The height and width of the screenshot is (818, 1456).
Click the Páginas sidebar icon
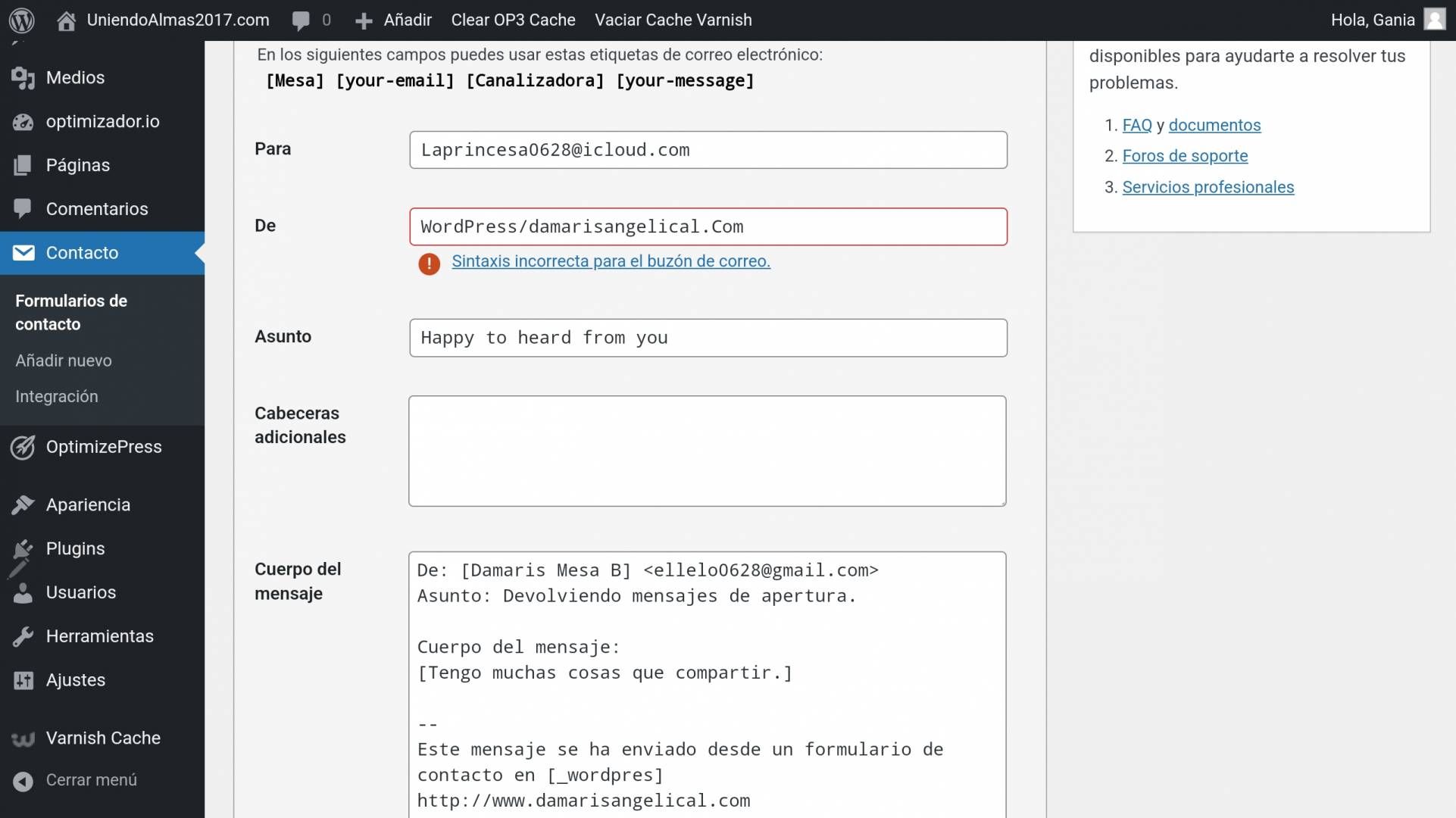coord(23,165)
